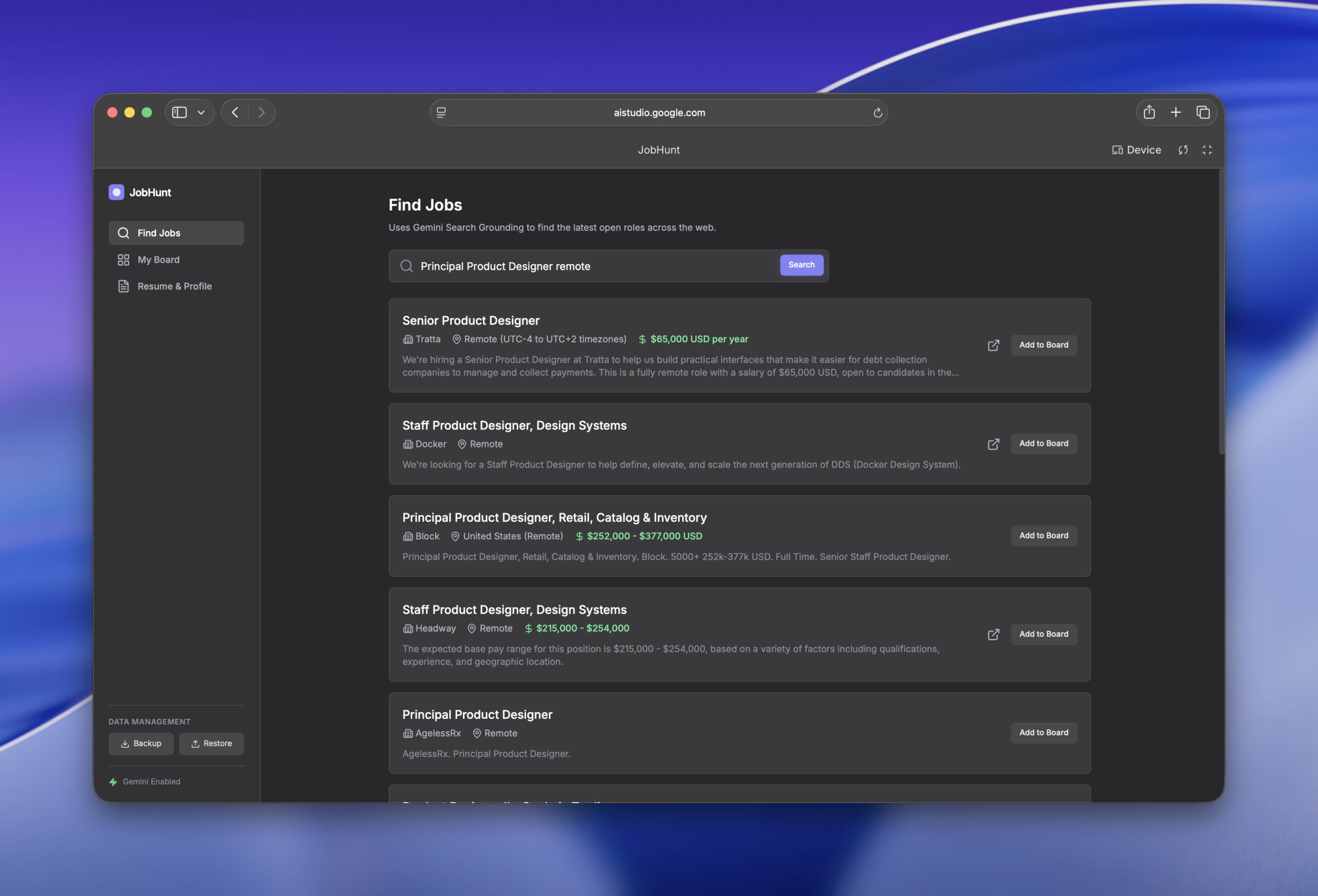Add Block Principal Product Designer to board
Image resolution: width=1318 pixels, height=896 pixels.
point(1043,536)
